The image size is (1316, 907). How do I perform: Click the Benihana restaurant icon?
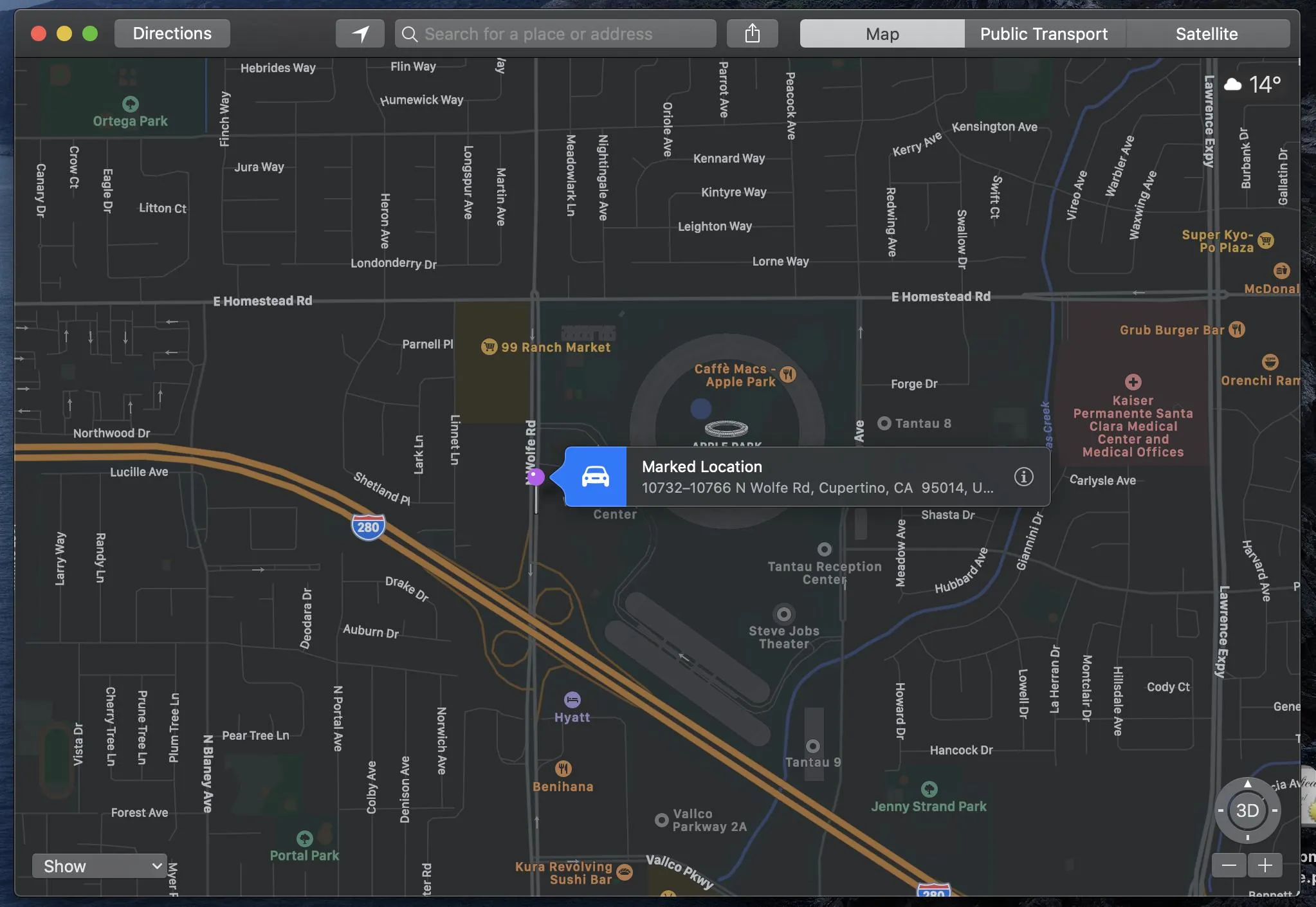coord(563,768)
